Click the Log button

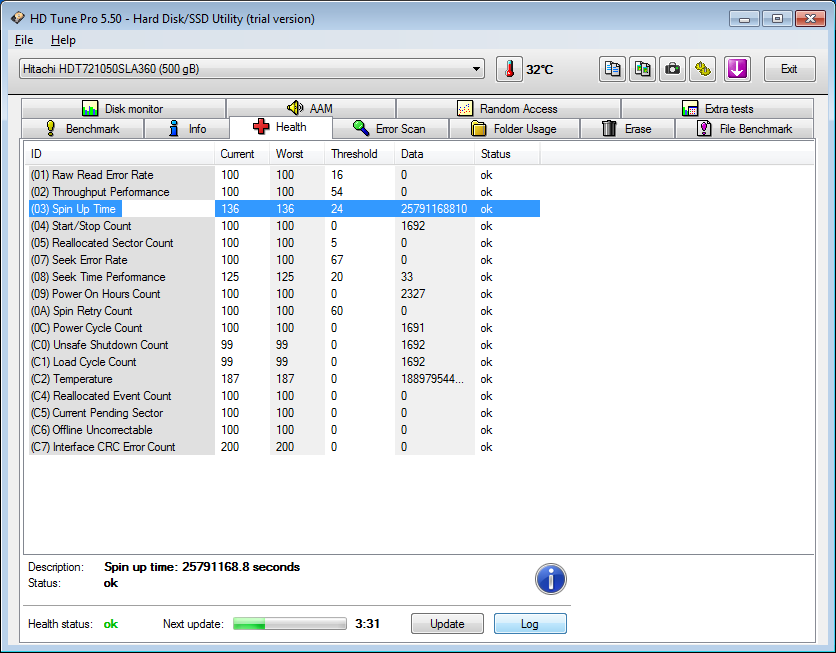pos(530,624)
